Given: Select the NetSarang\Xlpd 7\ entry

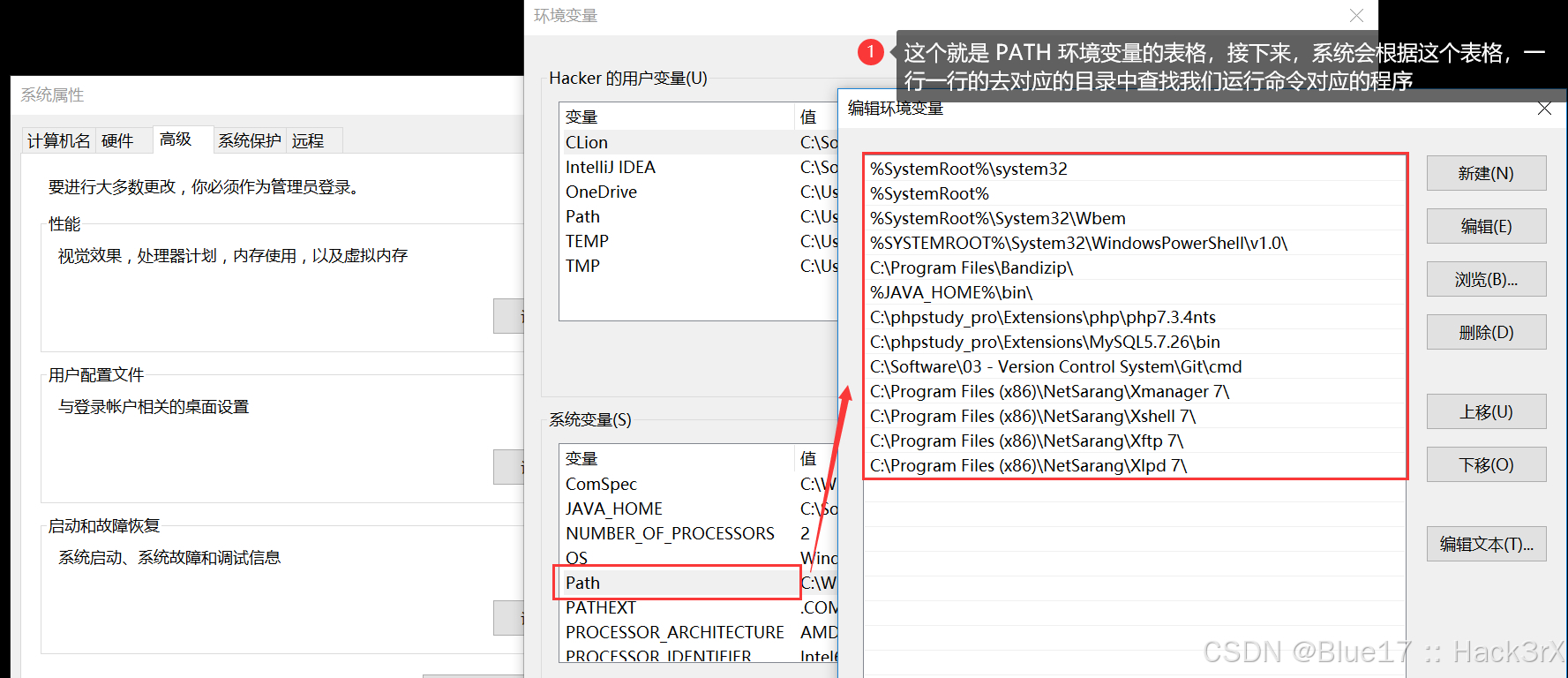Looking at the screenshot, I should pyautogui.click(x=1135, y=465).
